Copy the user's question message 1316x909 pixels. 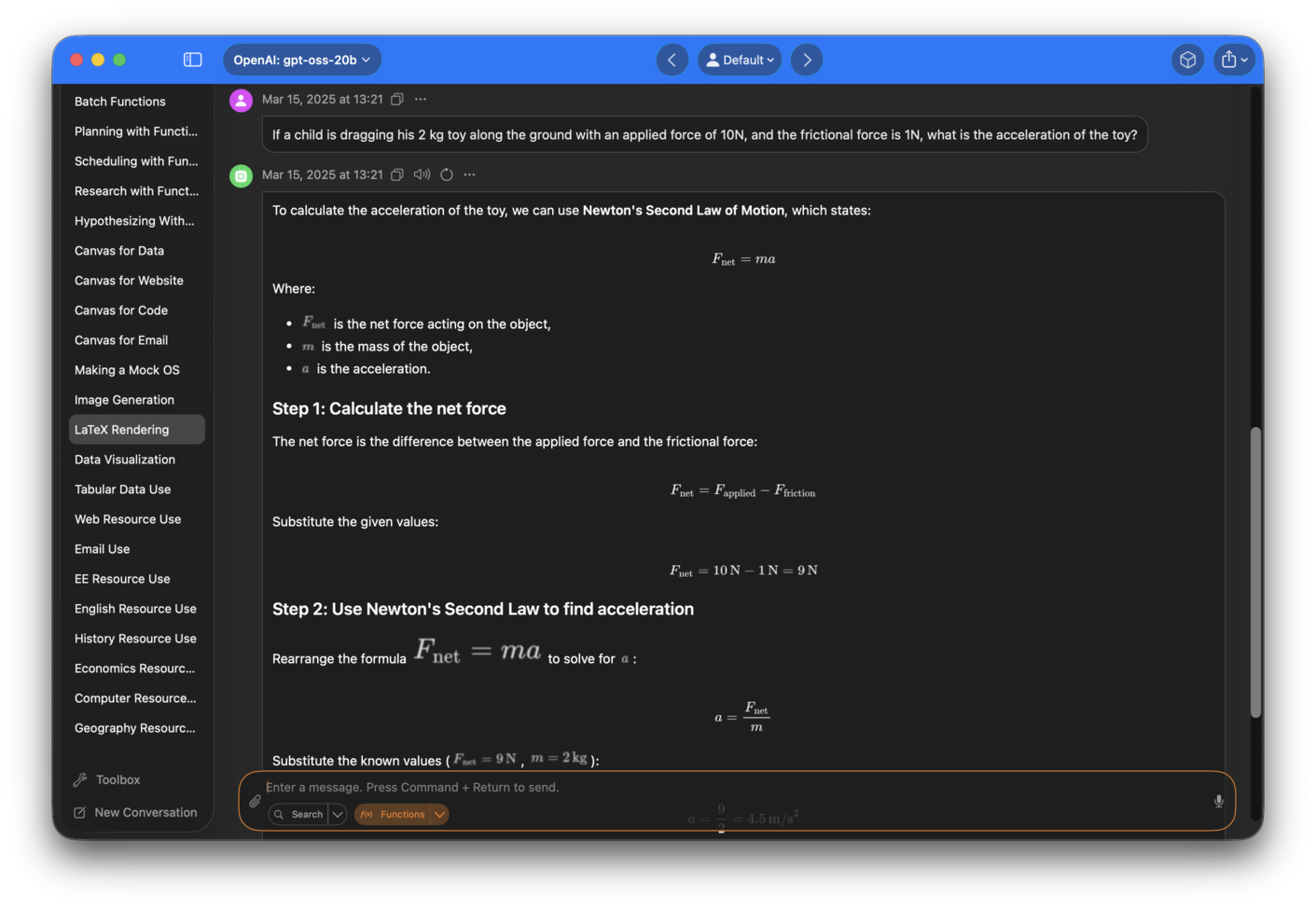pos(397,99)
